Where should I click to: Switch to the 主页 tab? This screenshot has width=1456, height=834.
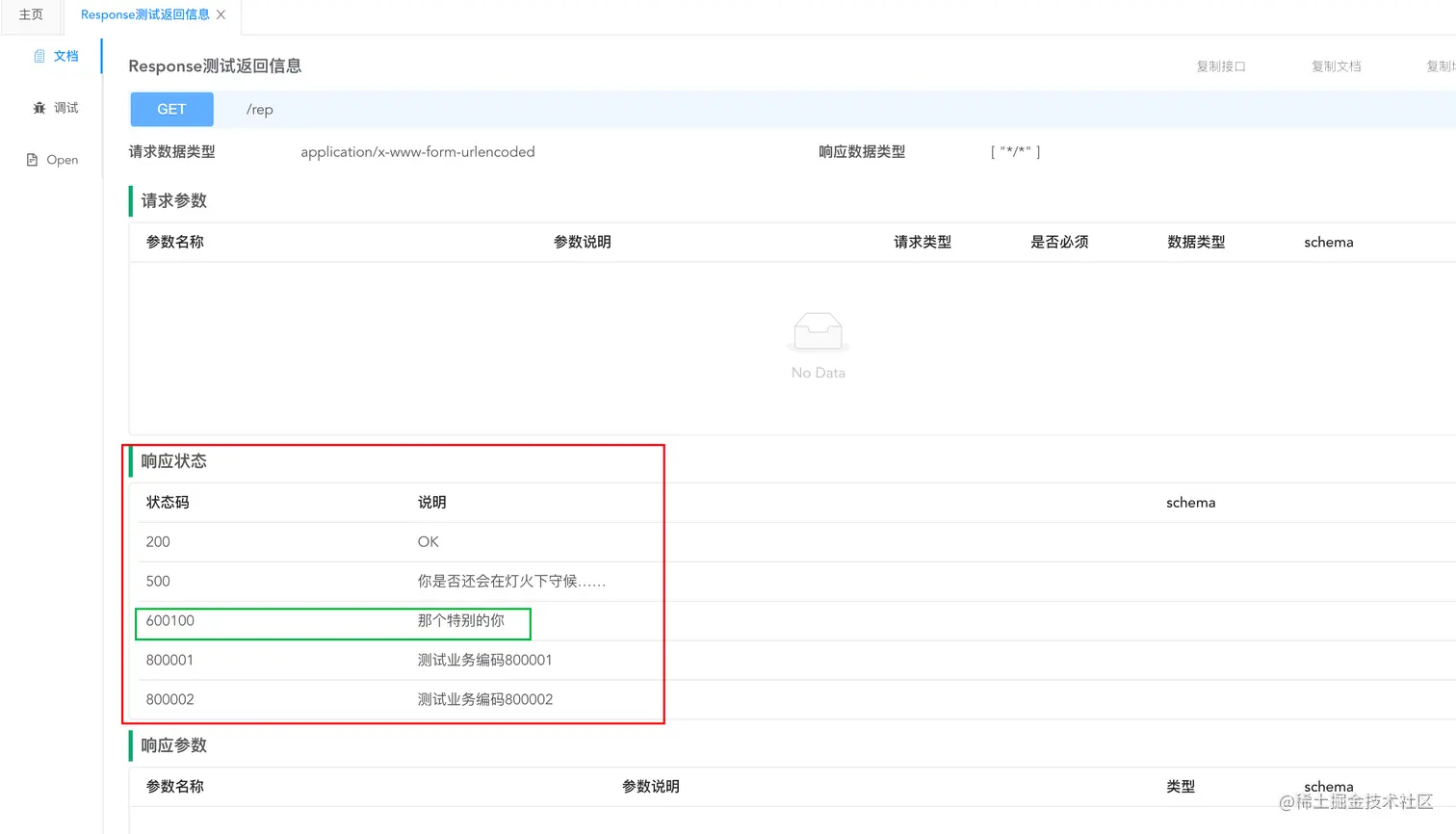[x=31, y=14]
